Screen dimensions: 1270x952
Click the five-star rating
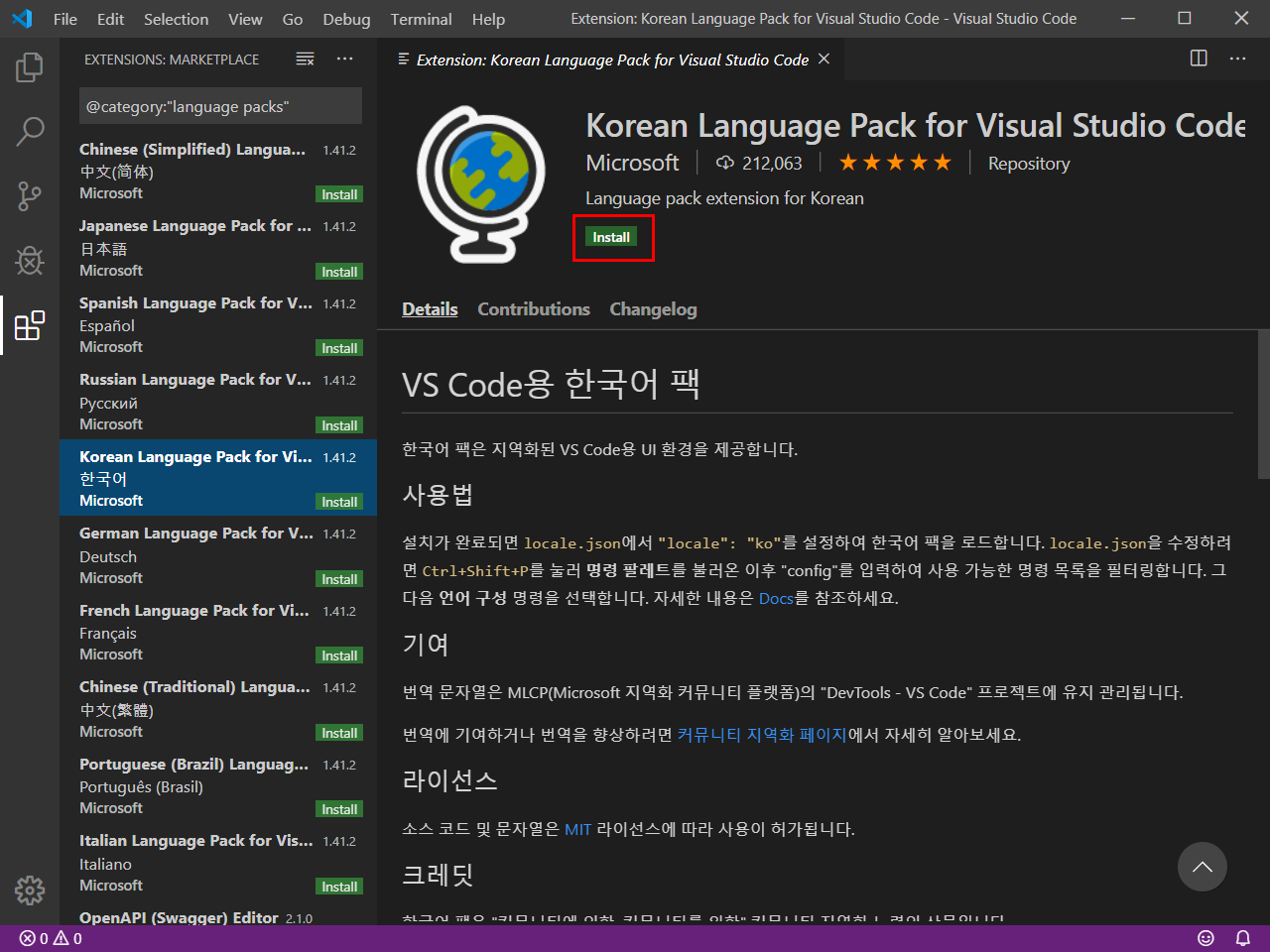pyautogui.click(x=895, y=163)
